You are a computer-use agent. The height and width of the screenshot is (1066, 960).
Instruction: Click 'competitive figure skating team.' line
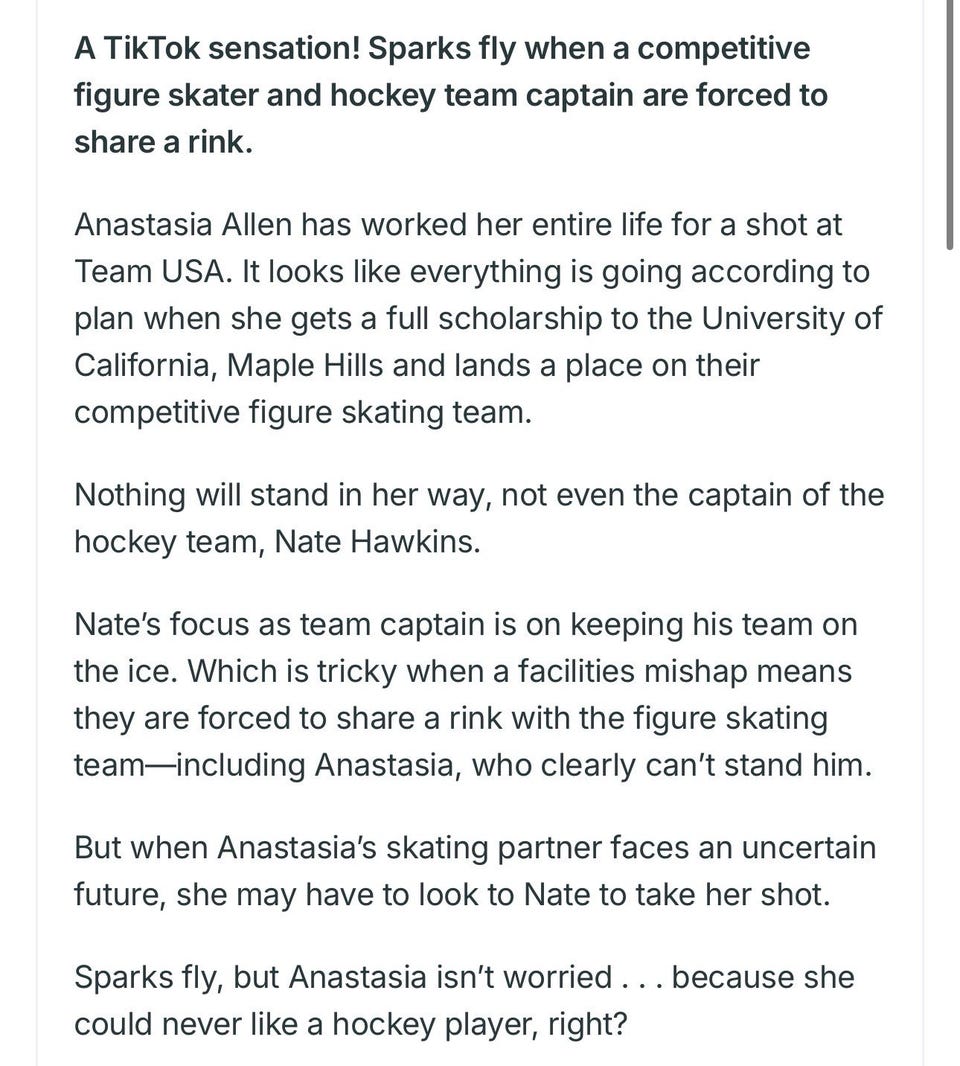(303, 413)
